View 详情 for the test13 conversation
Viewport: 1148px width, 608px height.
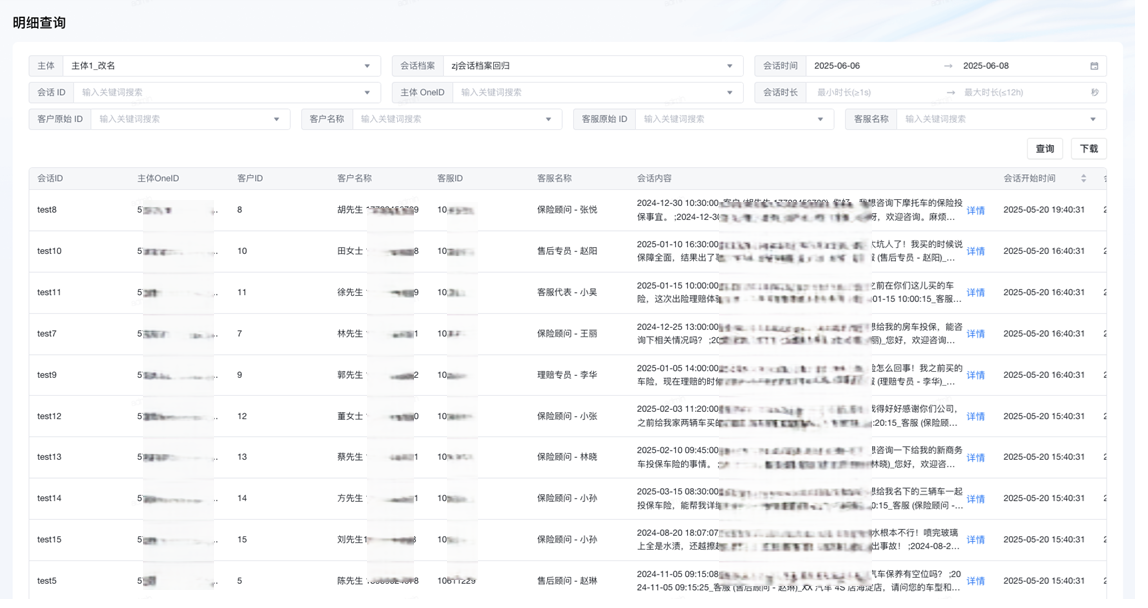click(975, 458)
